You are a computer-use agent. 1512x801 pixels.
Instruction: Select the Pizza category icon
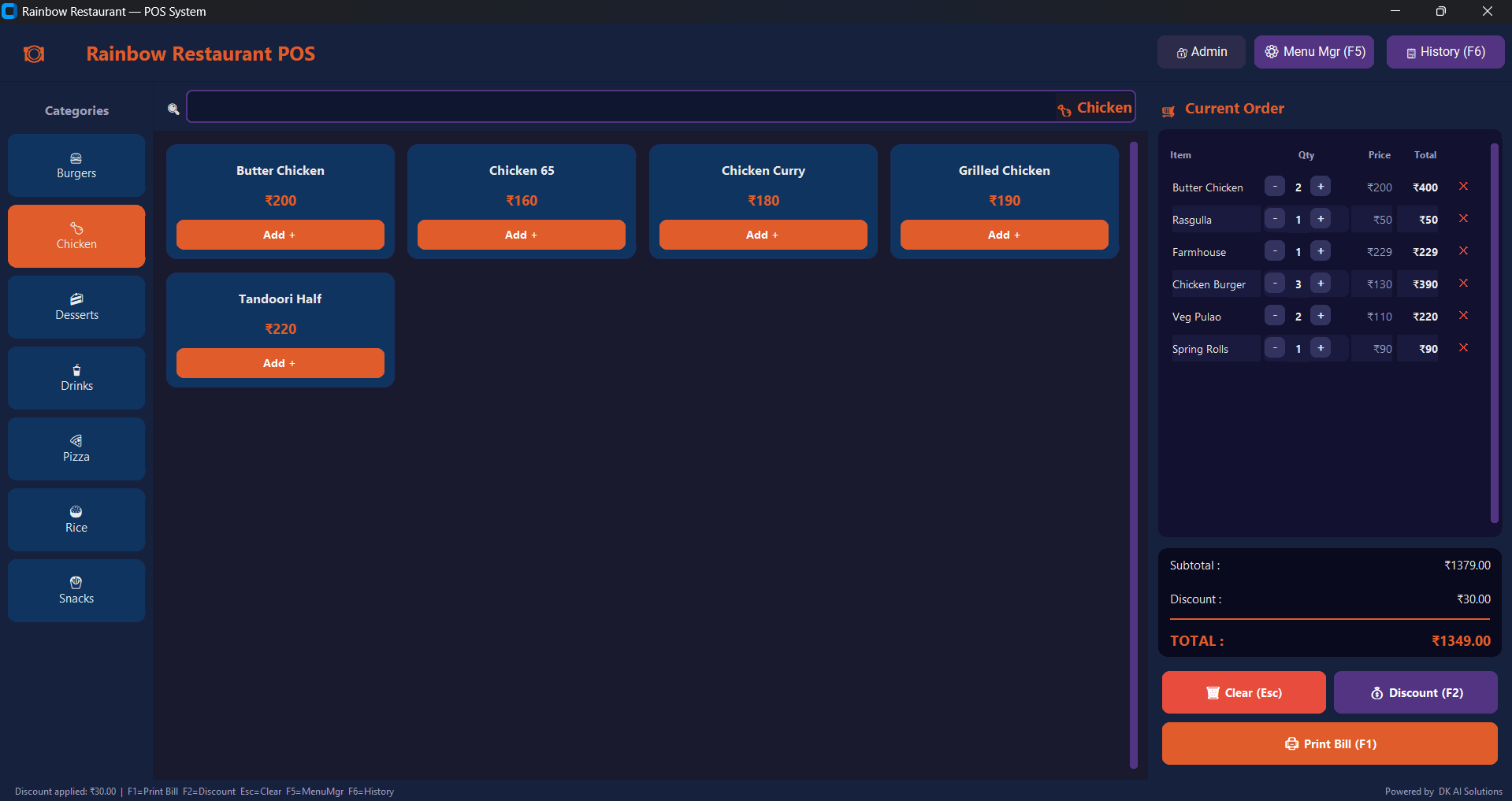pos(76,441)
